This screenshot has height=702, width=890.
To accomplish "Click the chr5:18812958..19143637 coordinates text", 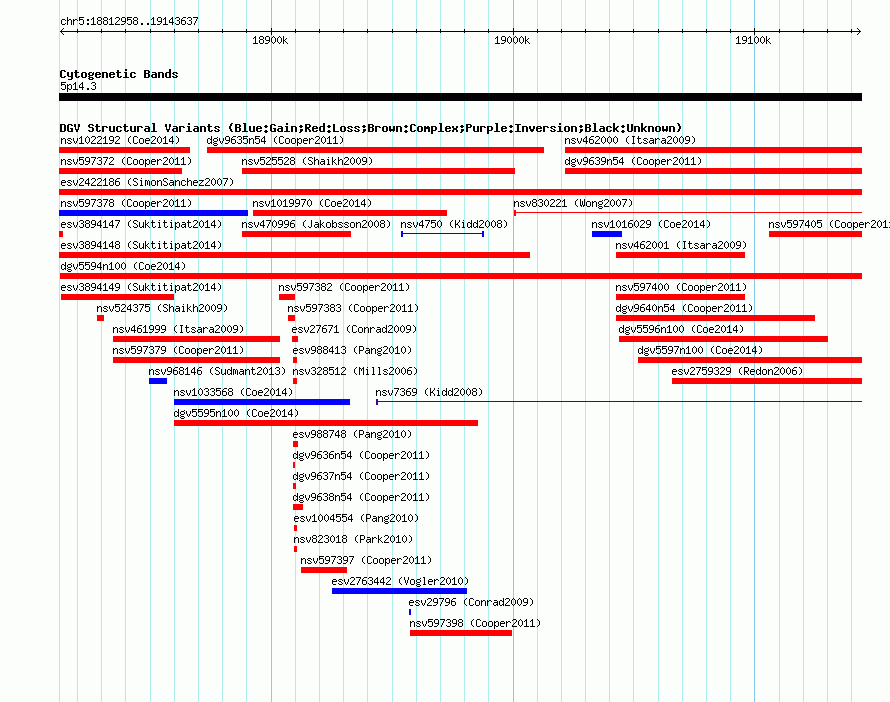I will click(x=129, y=21).
